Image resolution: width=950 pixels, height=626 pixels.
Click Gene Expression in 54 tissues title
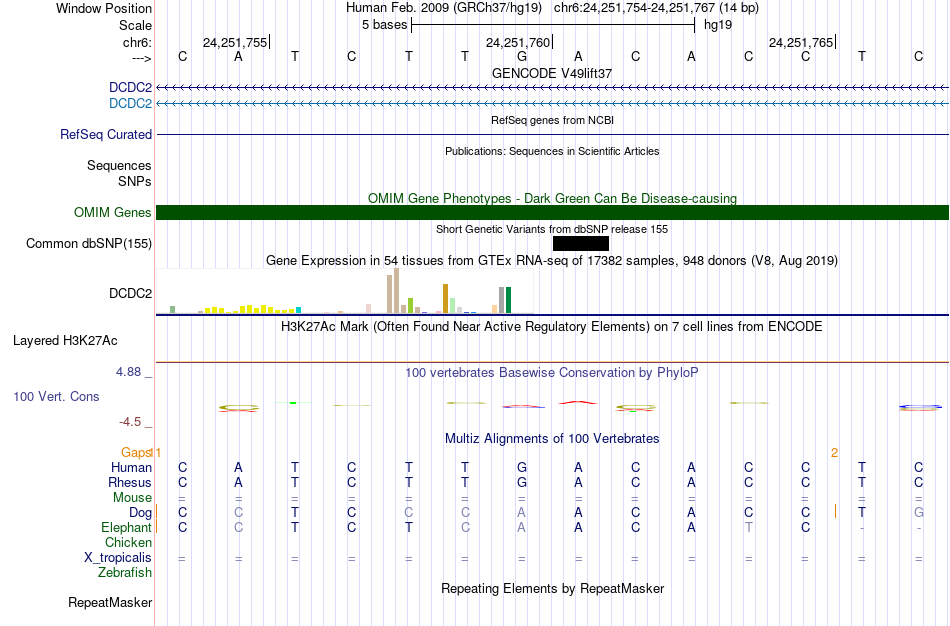coord(552,261)
